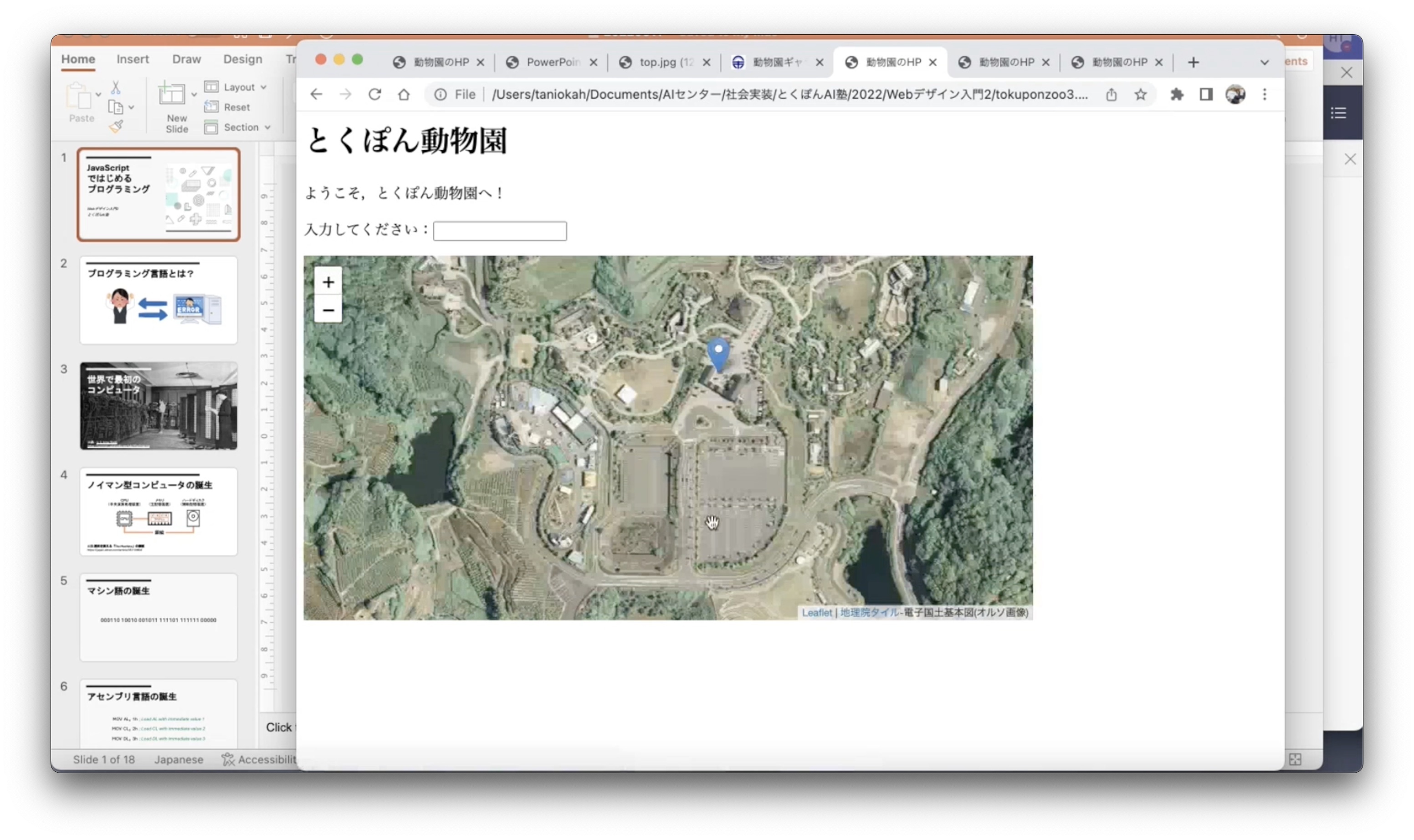
Task: Open a new browser tab
Action: coord(1193,62)
